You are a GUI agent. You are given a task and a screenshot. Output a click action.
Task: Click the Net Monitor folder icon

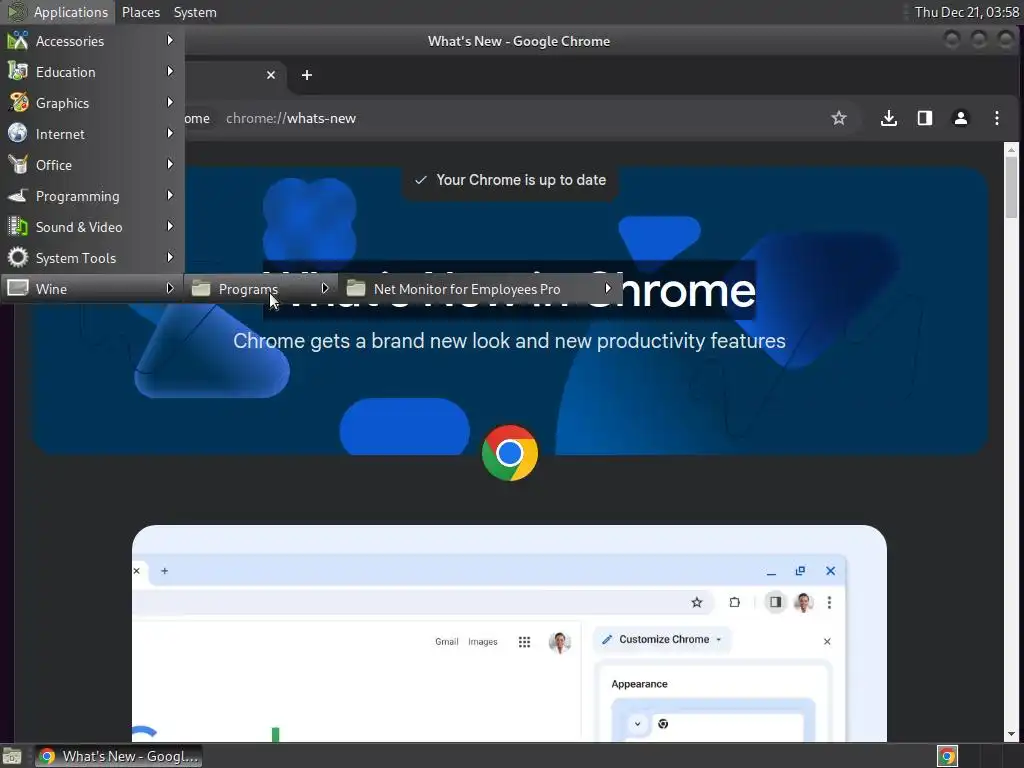[356, 288]
